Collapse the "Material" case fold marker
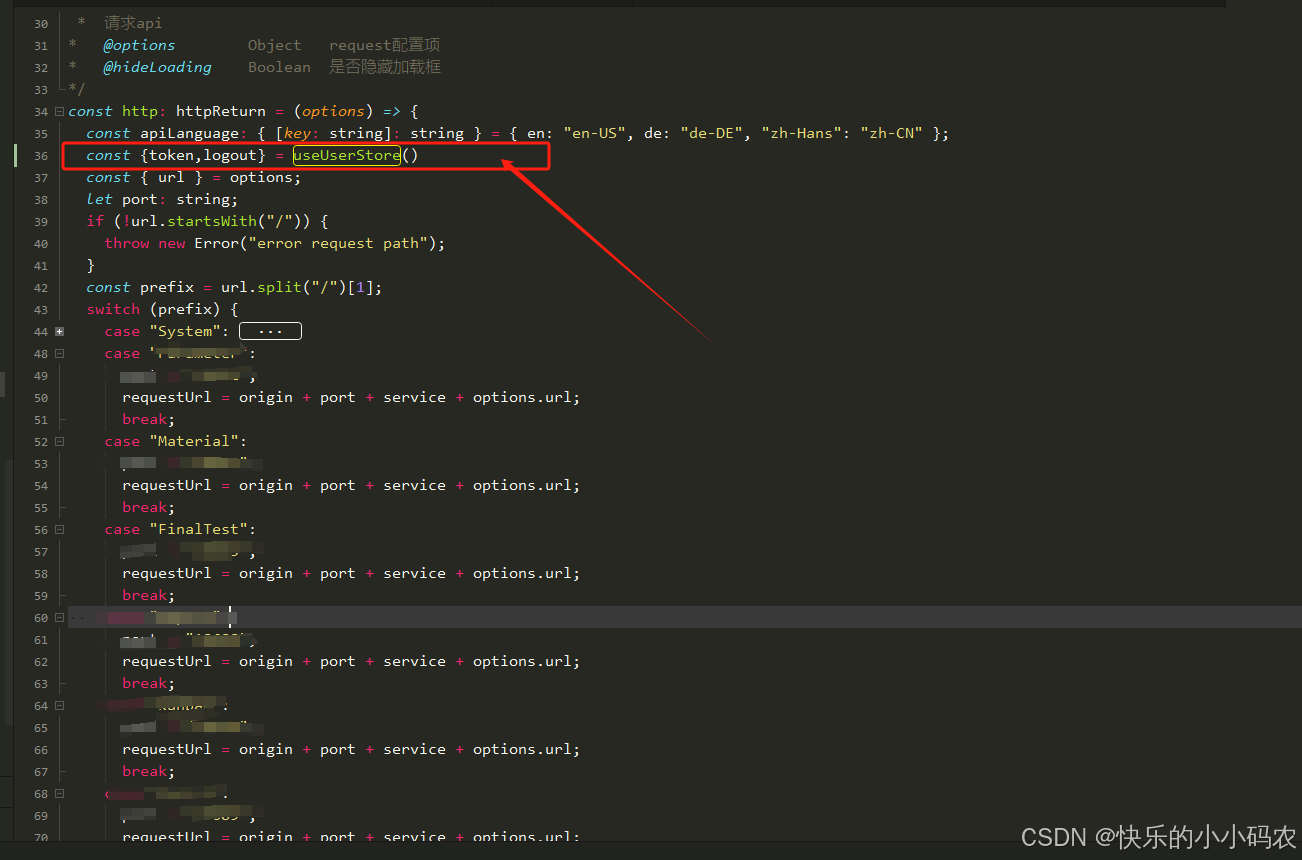This screenshot has width=1302, height=860. tap(59, 440)
